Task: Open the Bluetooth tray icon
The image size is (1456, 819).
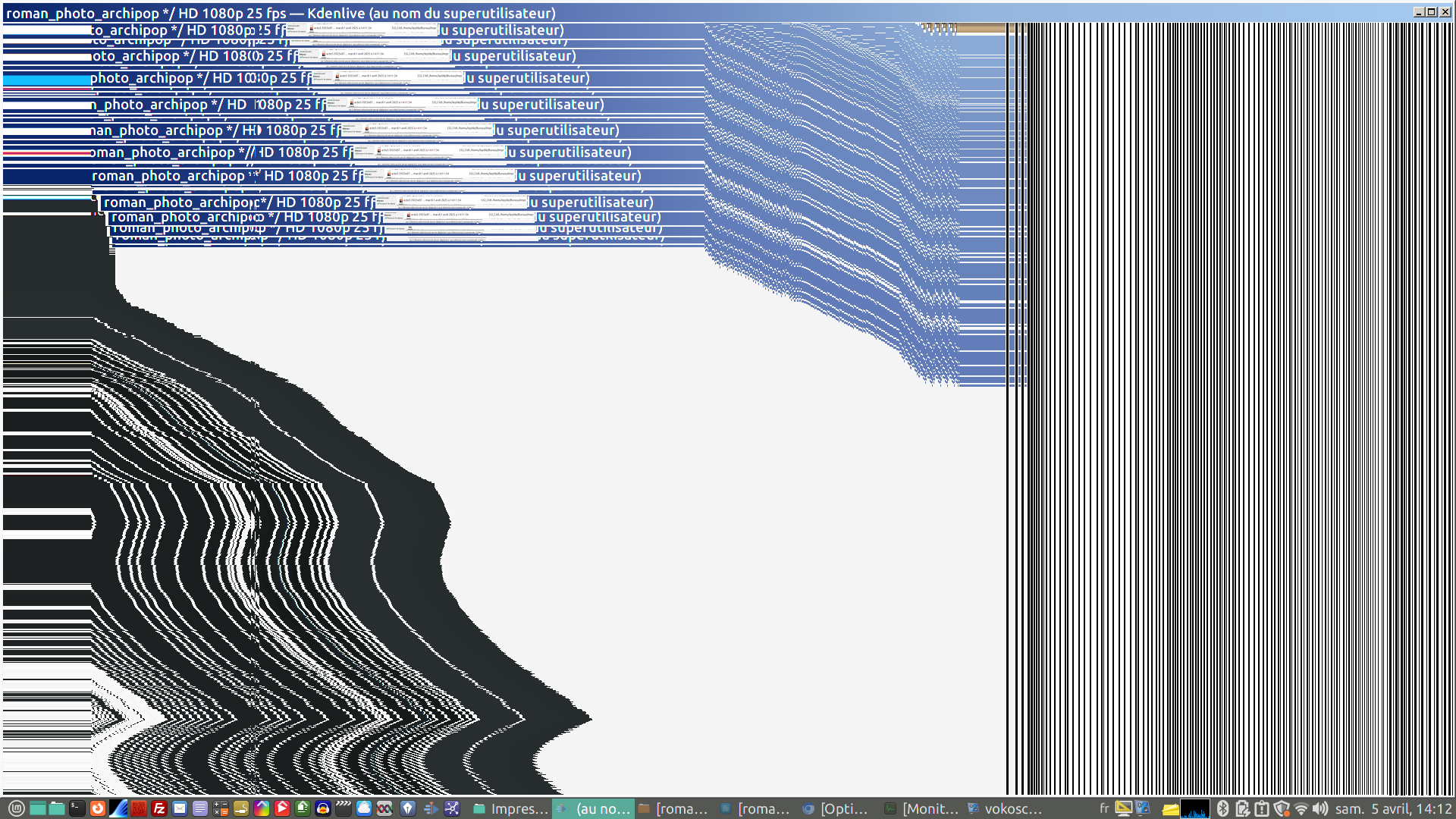Action: [x=1222, y=808]
